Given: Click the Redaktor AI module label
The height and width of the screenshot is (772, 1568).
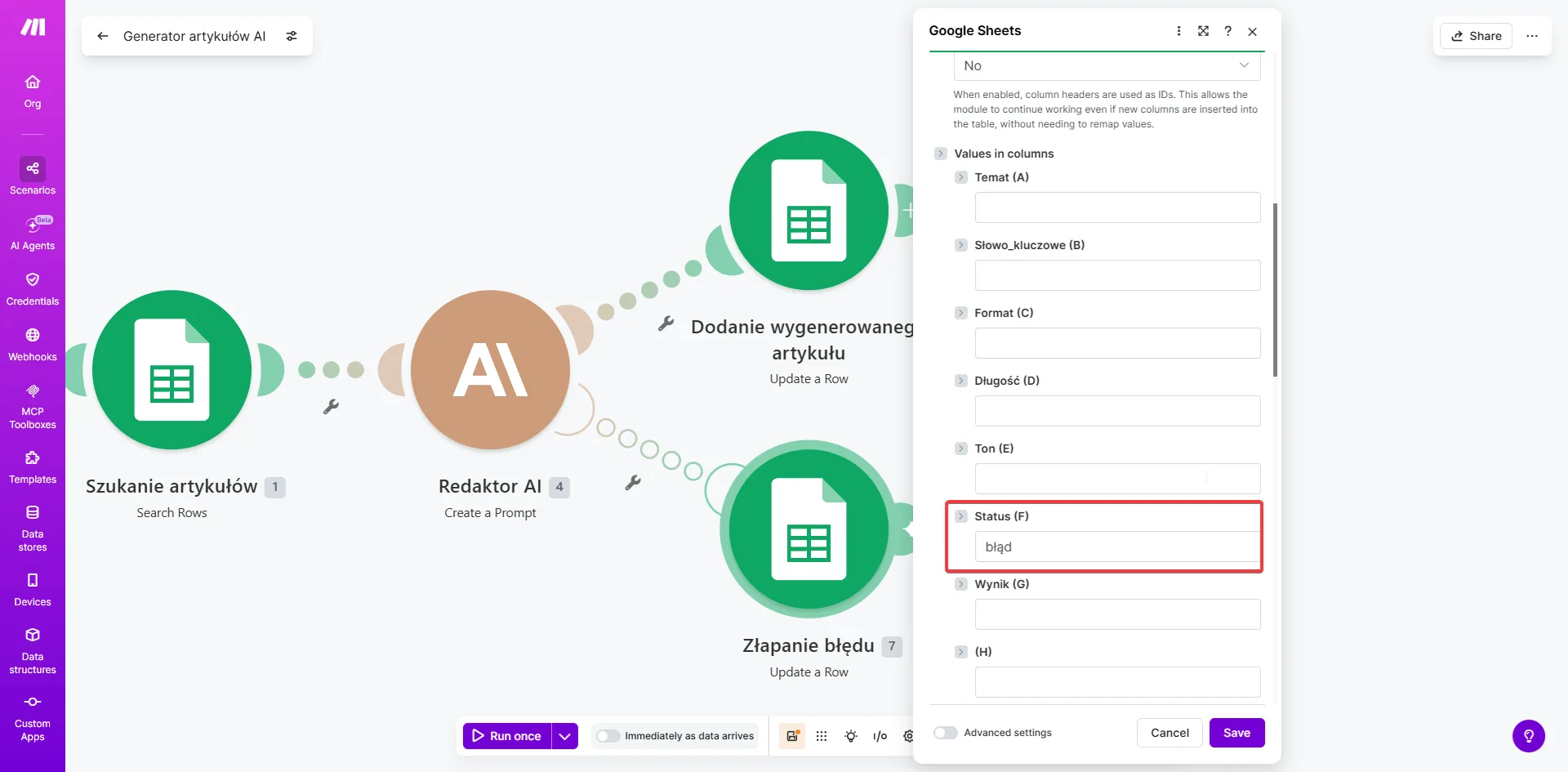Looking at the screenshot, I should tap(490, 486).
